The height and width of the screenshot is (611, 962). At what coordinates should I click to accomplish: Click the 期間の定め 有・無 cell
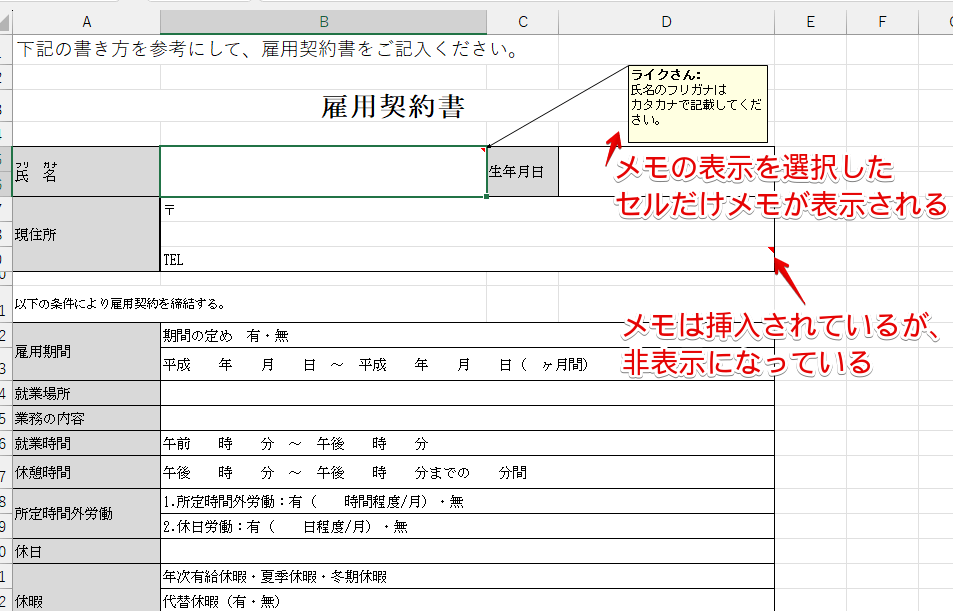[300, 335]
